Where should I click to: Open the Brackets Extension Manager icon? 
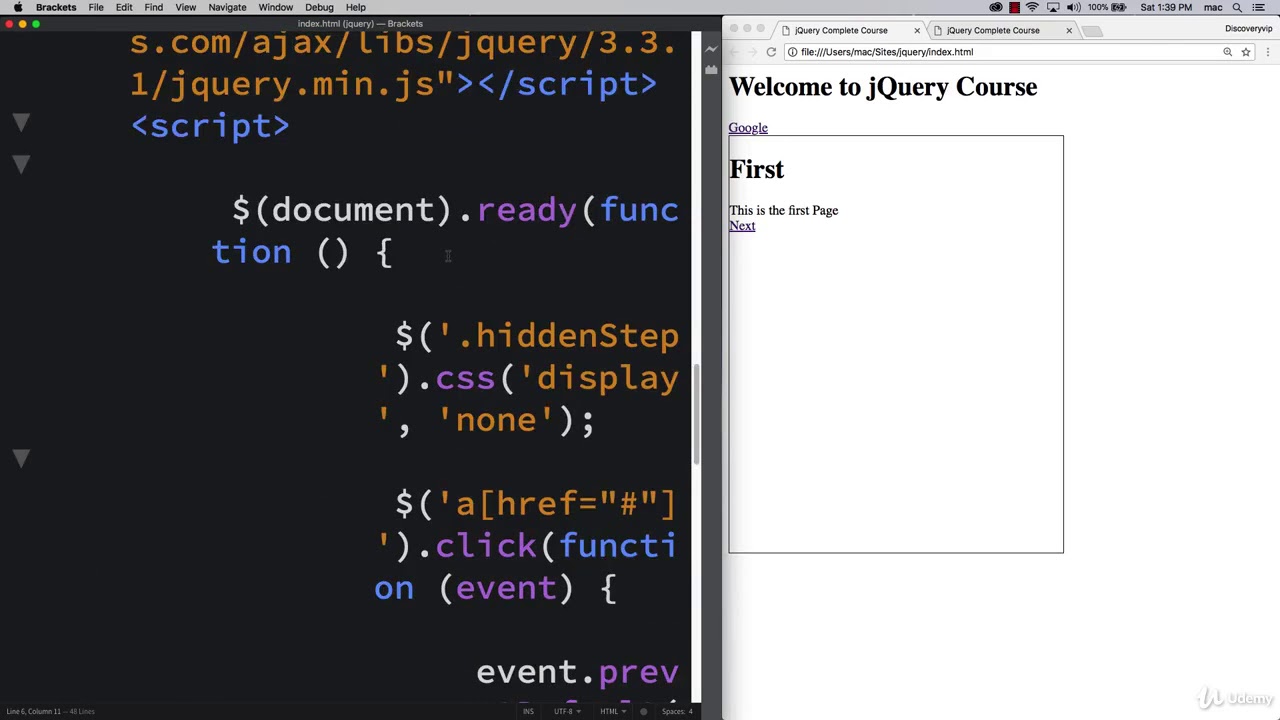(x=711, y=70)
